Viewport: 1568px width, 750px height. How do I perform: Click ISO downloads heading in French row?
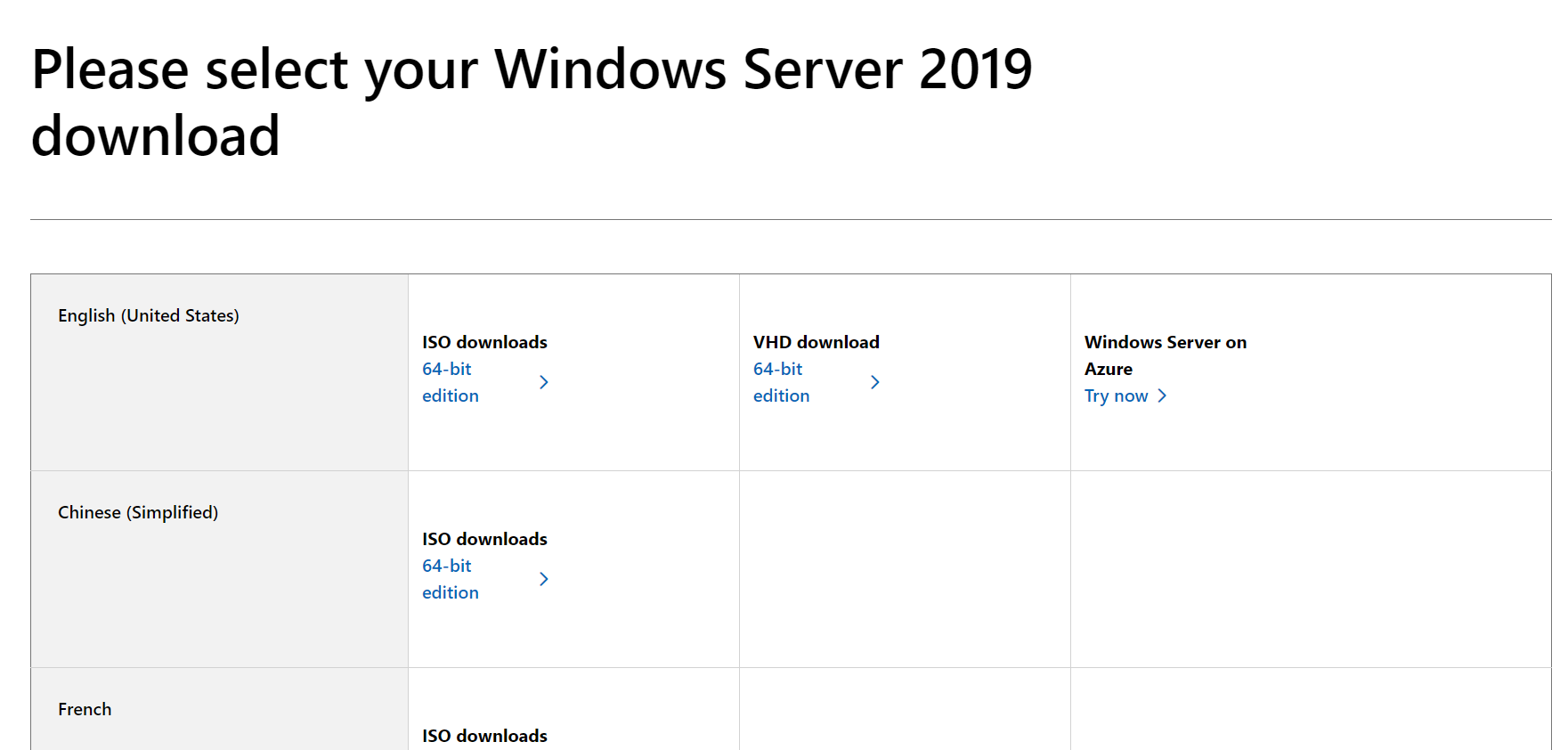484,736
